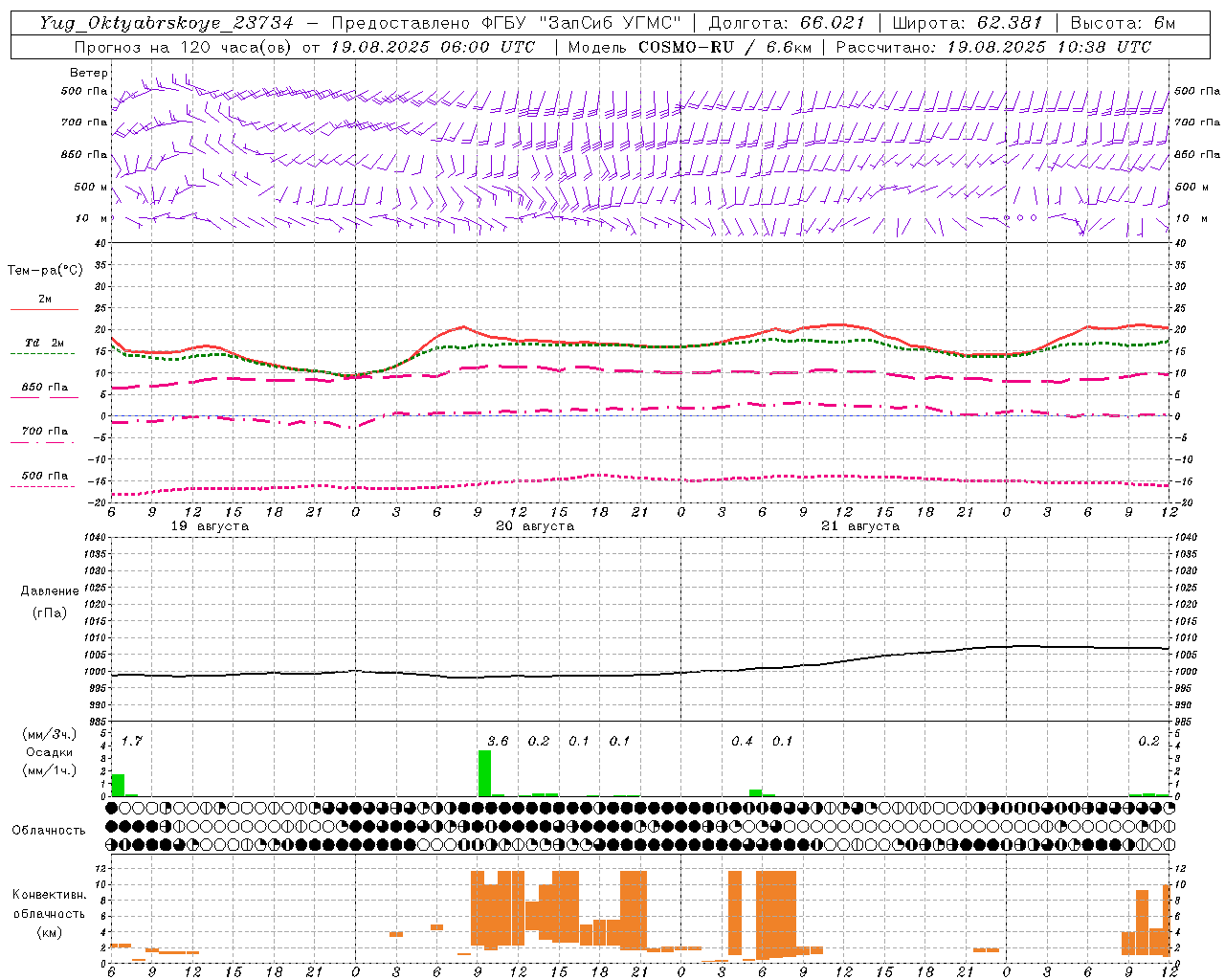
Task: Click the 21 августа date label
Action: [x=860, y=525]
